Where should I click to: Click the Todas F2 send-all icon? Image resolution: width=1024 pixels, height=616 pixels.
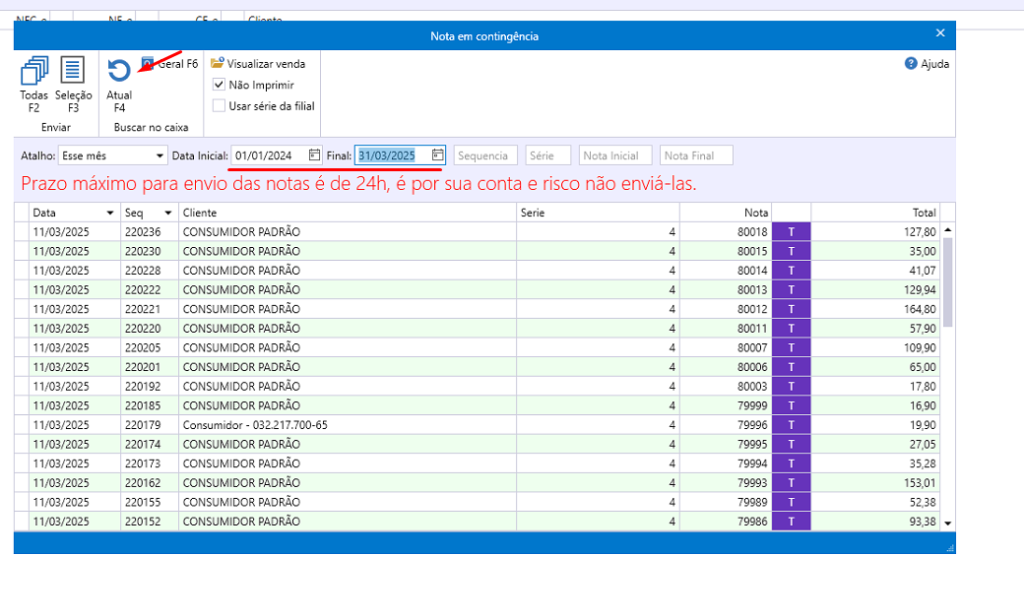pos(33,72)
